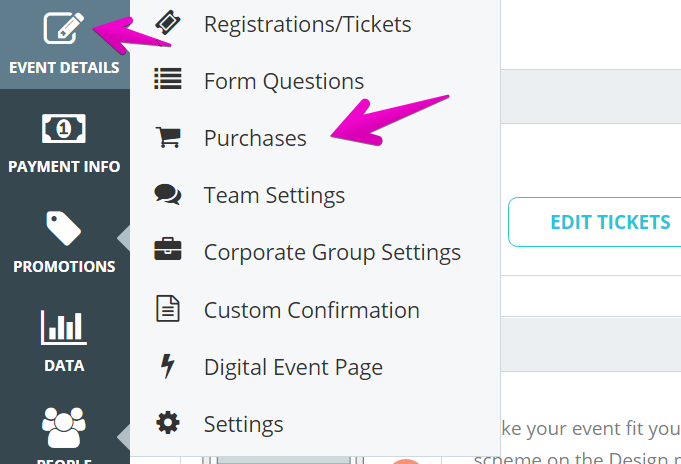Image resolution: width=681 pixels, height=464 pixels.
Task: Select the Promotions tag icon
Action: (x=63, y=228)
